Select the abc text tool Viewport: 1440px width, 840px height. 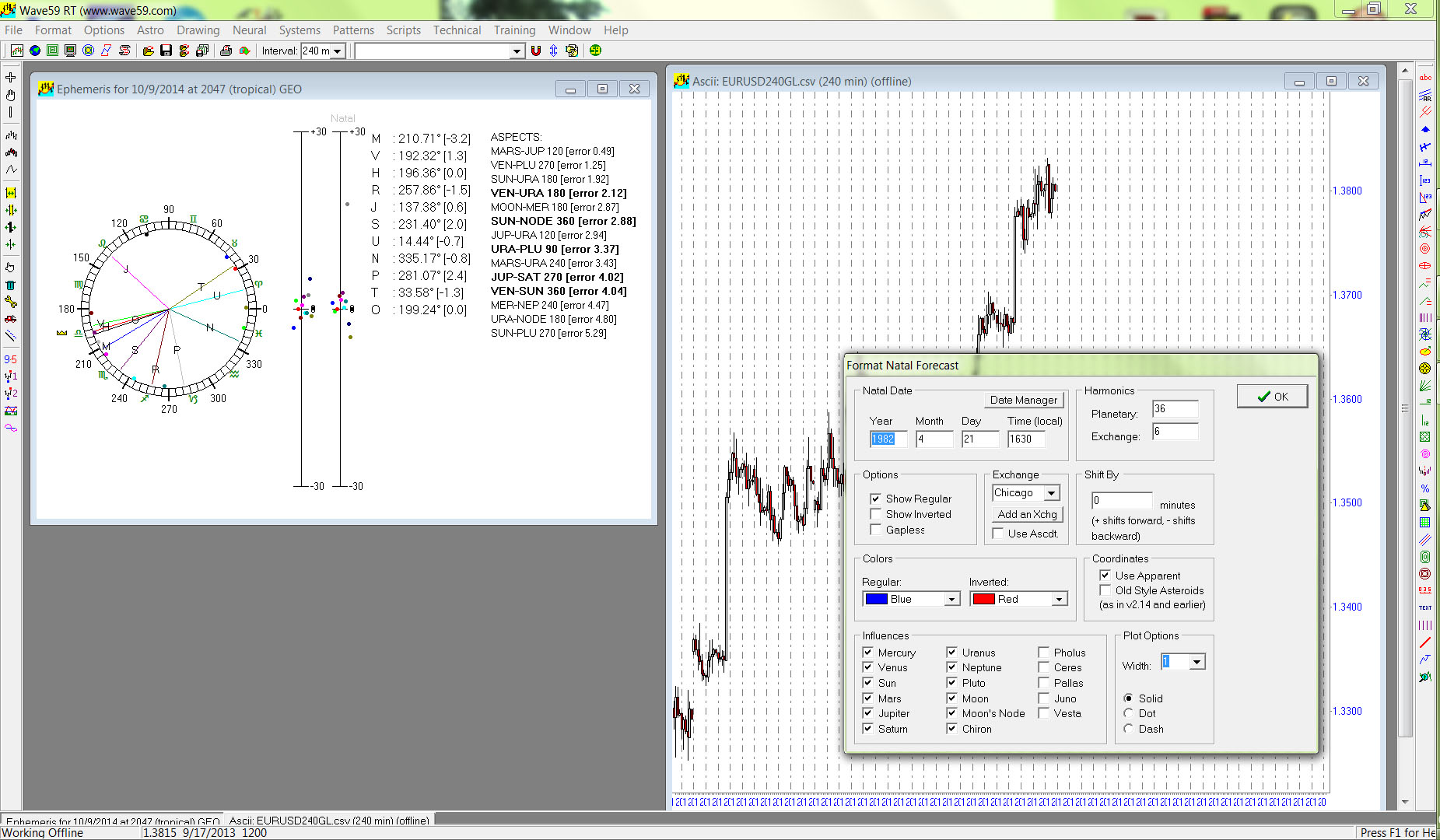1424,78
